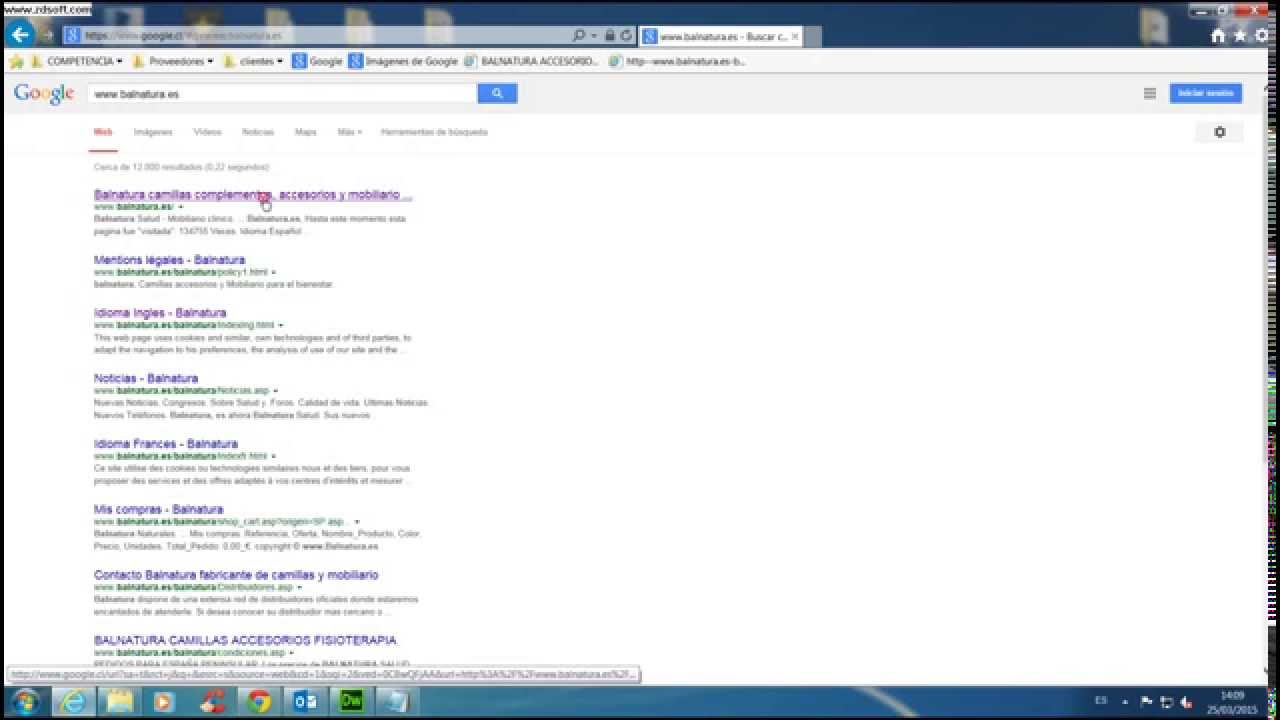Click the Action Center flag icon
The height and width of the screenshot is (720, 1280).
(x=1147, y=702)
